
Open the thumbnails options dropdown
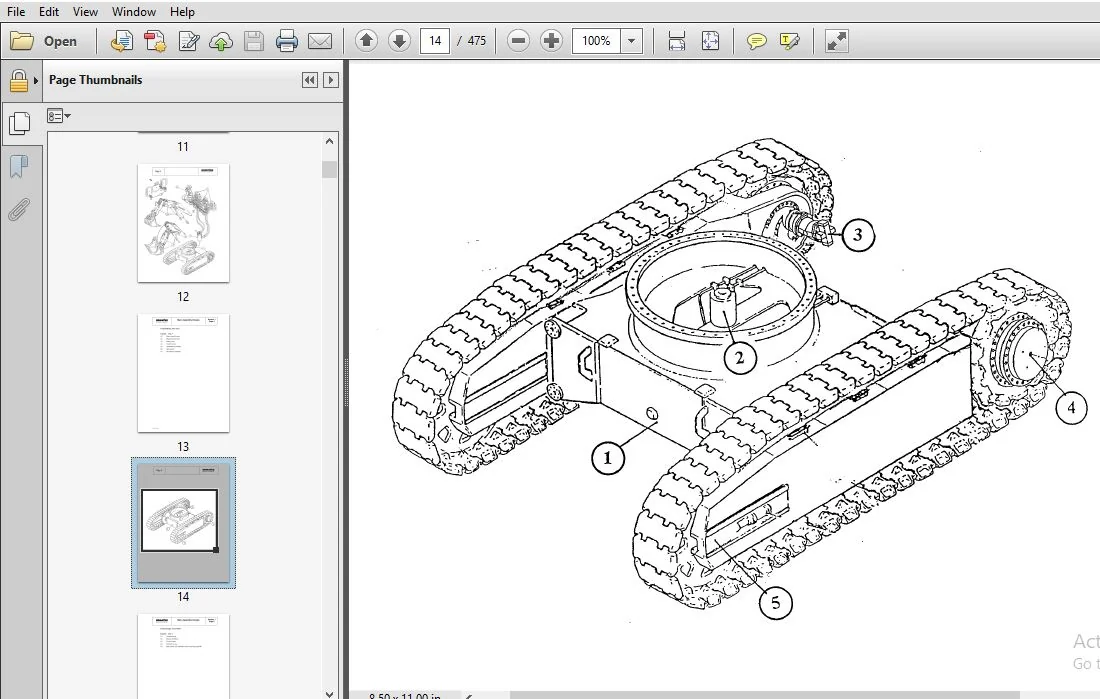coord(59,116)
